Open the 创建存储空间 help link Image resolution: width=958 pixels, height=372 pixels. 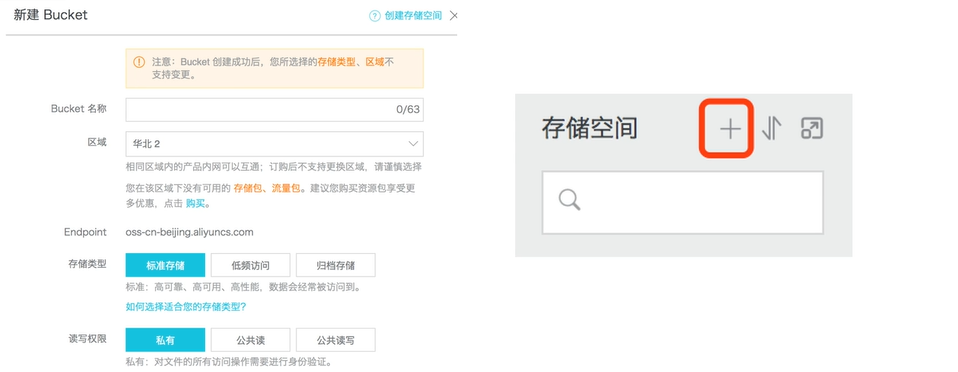tap(413, 16)
